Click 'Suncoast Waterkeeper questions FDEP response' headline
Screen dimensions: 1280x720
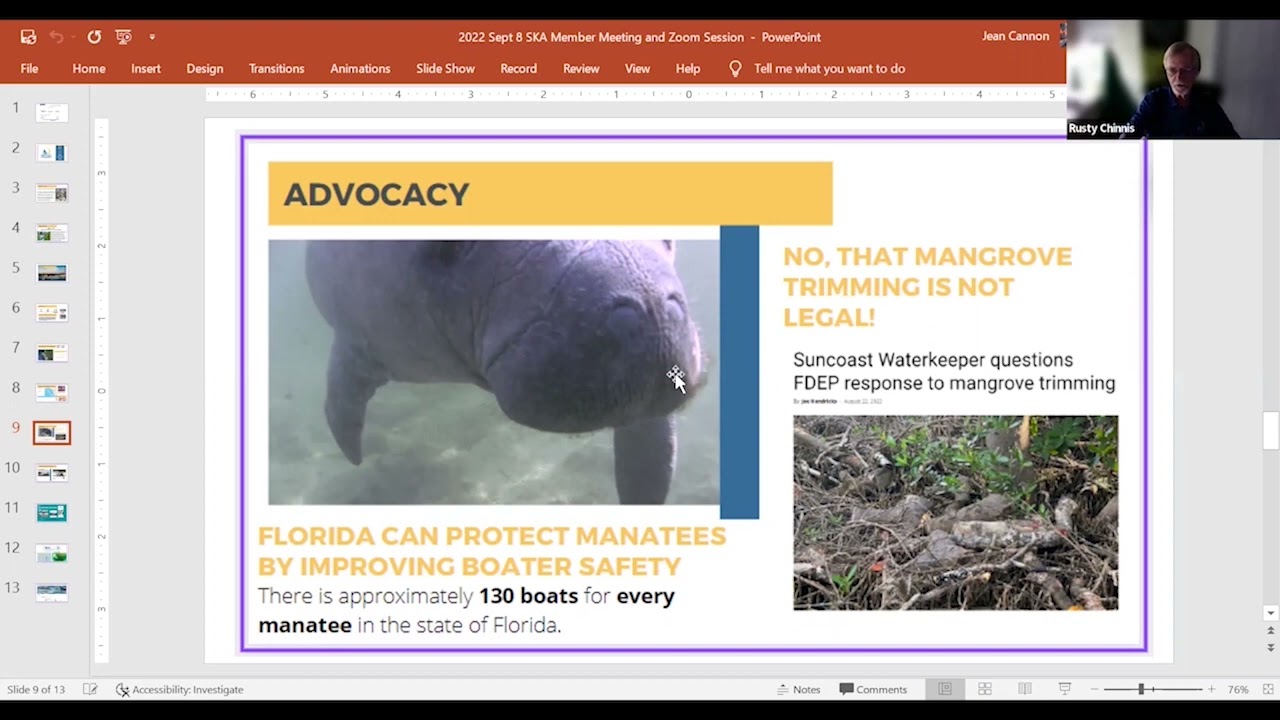tap(954, 371)
